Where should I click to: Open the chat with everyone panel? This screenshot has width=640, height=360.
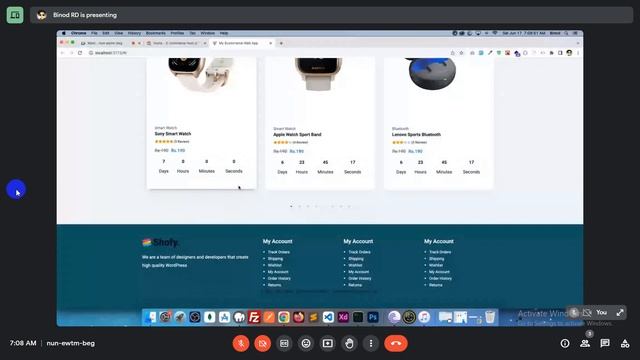pos(605,343)
